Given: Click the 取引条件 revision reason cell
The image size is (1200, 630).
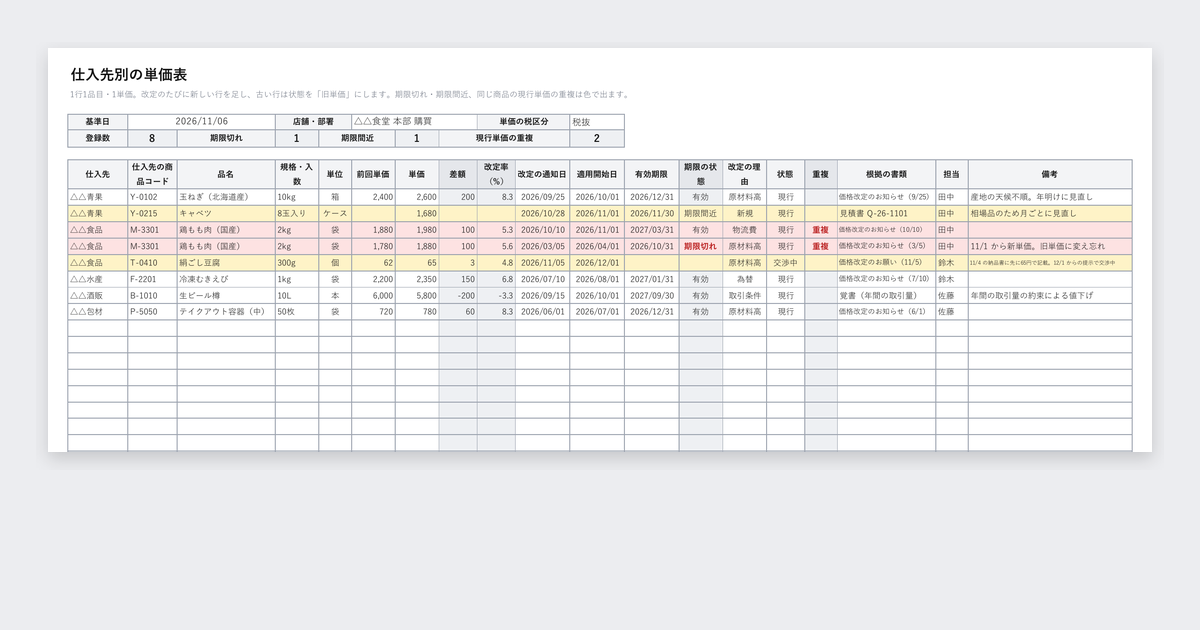Looking at the screenshot, I should click(x=744, y=295).
